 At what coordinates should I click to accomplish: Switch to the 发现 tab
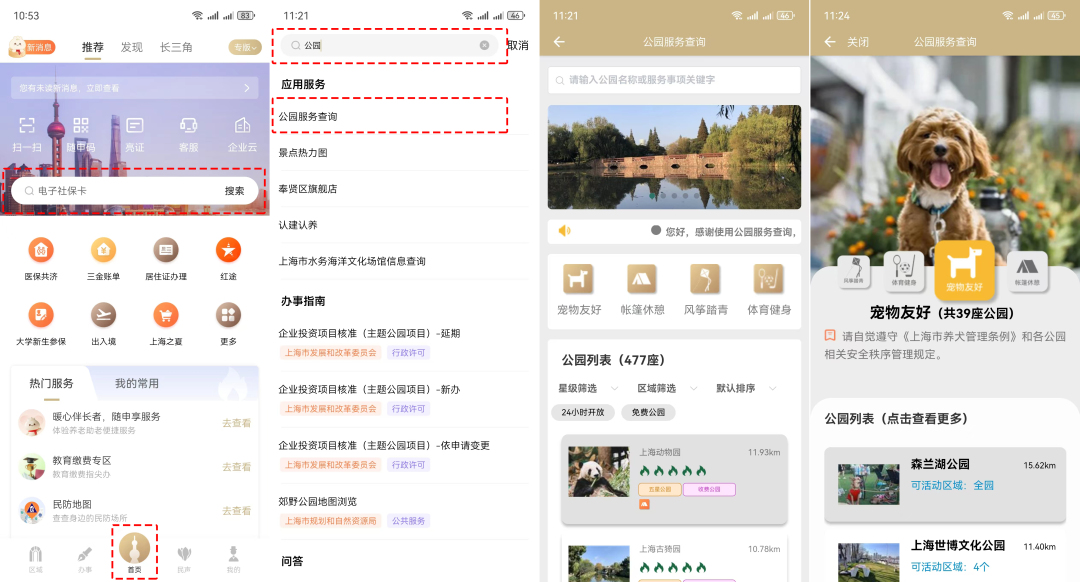click(x=131, y=47)
